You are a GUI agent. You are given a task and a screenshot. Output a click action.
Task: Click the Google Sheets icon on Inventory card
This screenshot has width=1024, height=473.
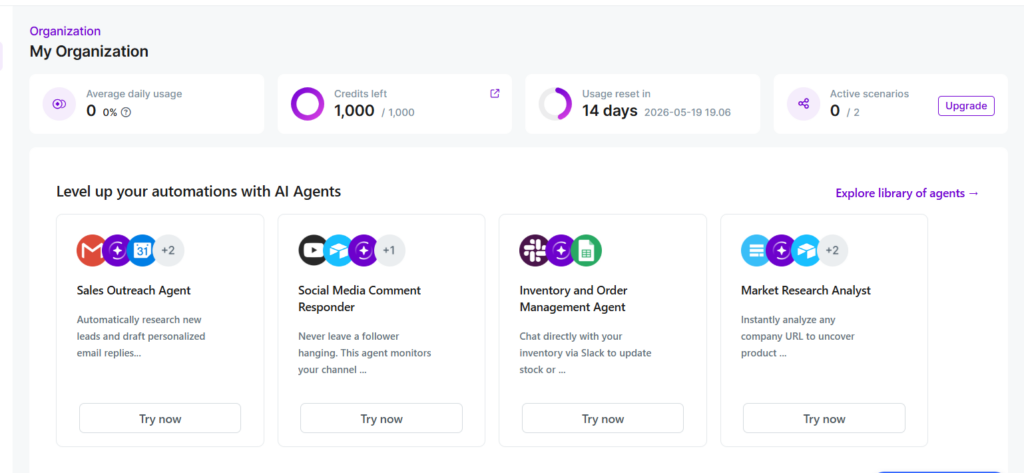(586, 250)
